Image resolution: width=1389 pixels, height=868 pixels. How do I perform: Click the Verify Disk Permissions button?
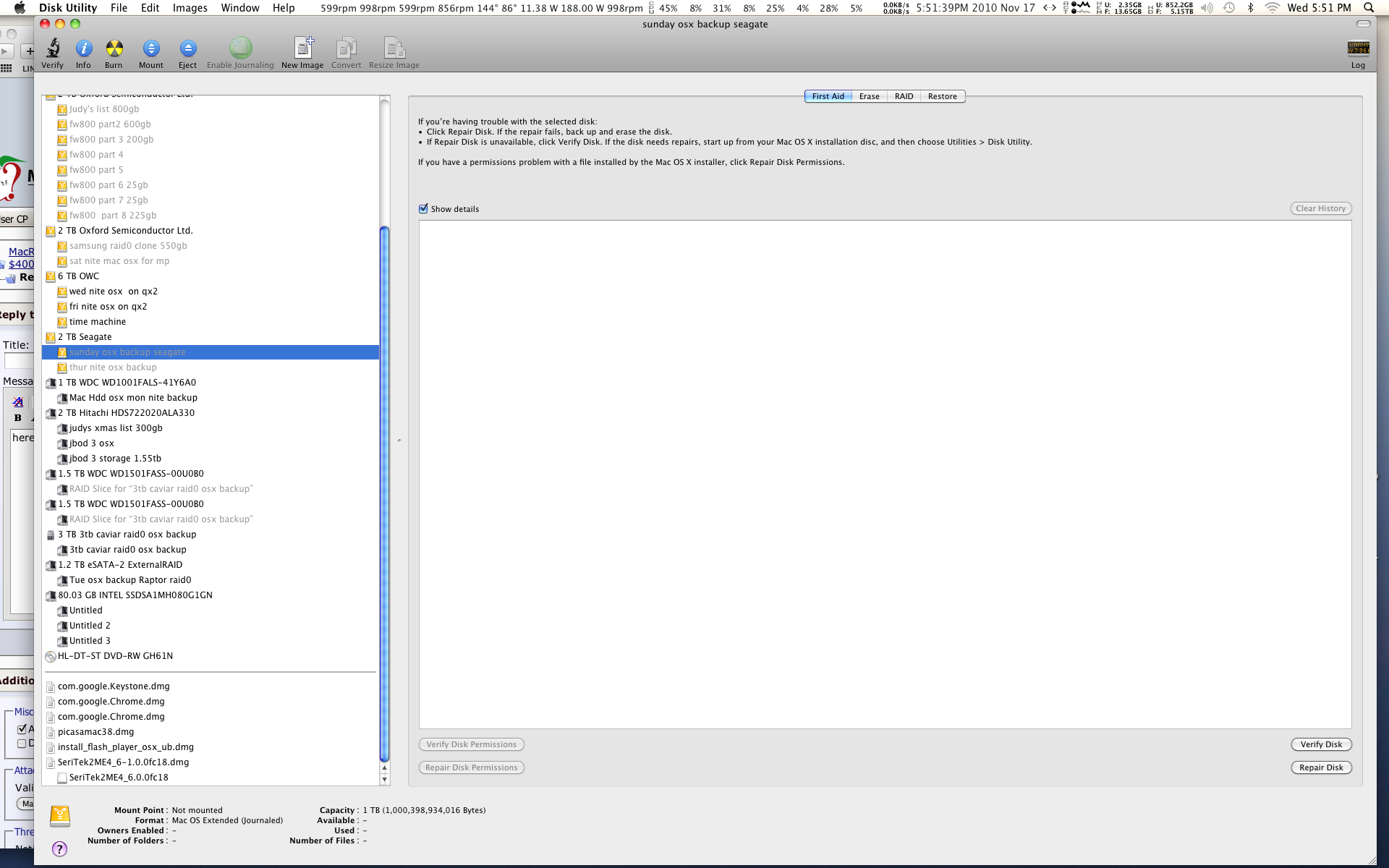471,744
